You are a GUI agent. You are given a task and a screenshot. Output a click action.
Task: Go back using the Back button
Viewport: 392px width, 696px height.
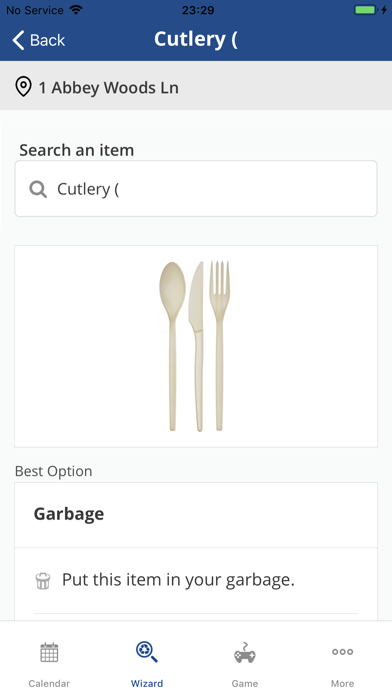(39, 40)
